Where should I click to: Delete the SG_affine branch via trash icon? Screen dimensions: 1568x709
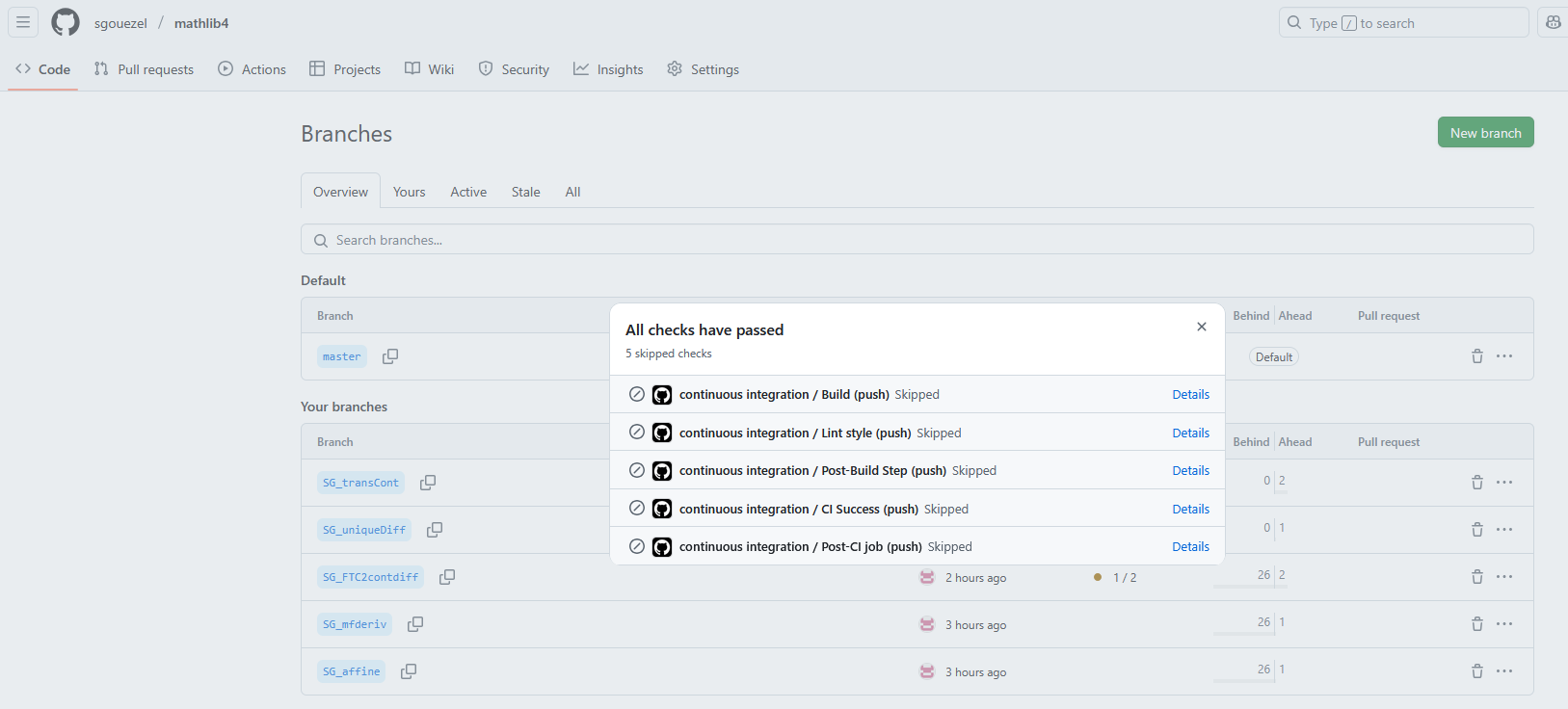pyautogui.click(x=1476, y=671)
